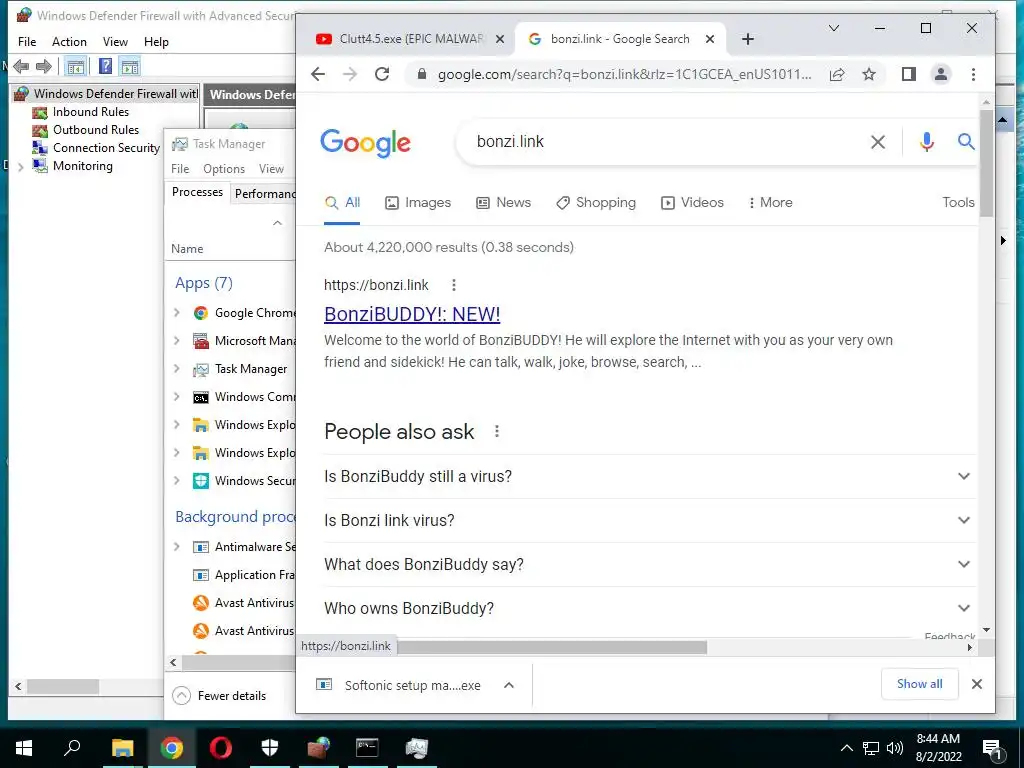Click Chrome's forward navigation arrow
1024x768 pixels.
coord(350,74)
